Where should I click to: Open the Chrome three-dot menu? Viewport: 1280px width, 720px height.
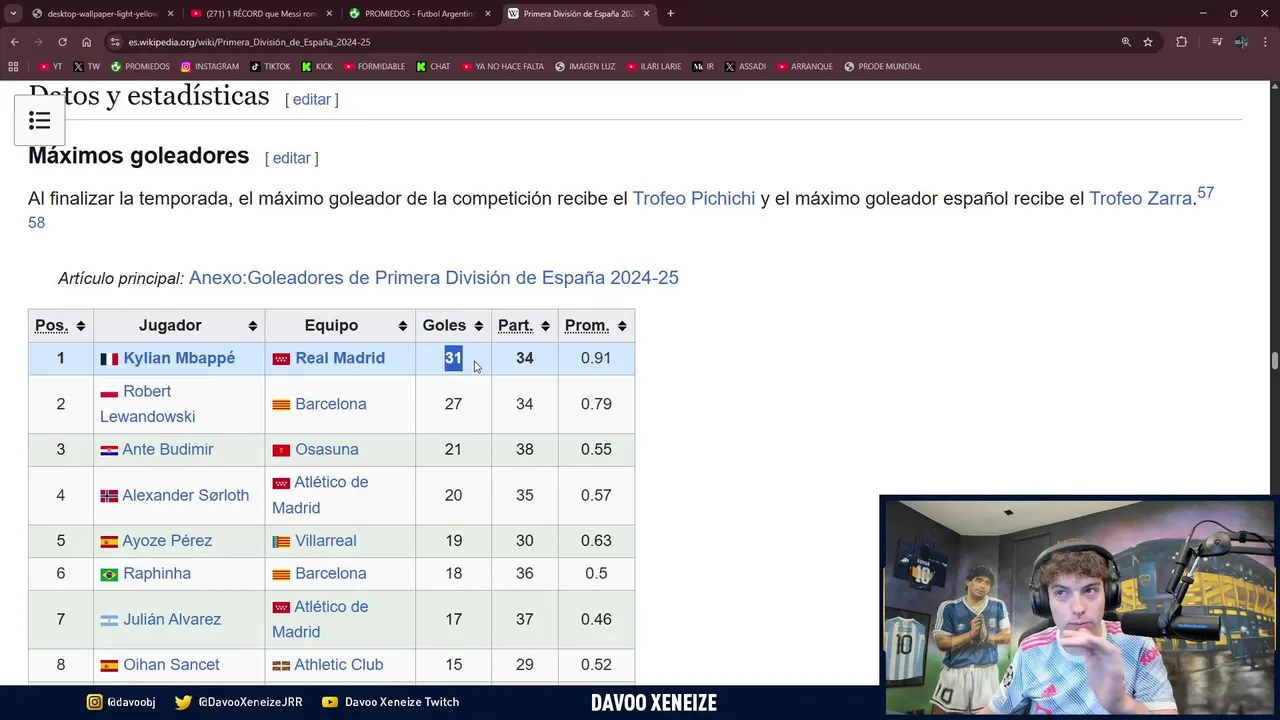coord(1266,42)
